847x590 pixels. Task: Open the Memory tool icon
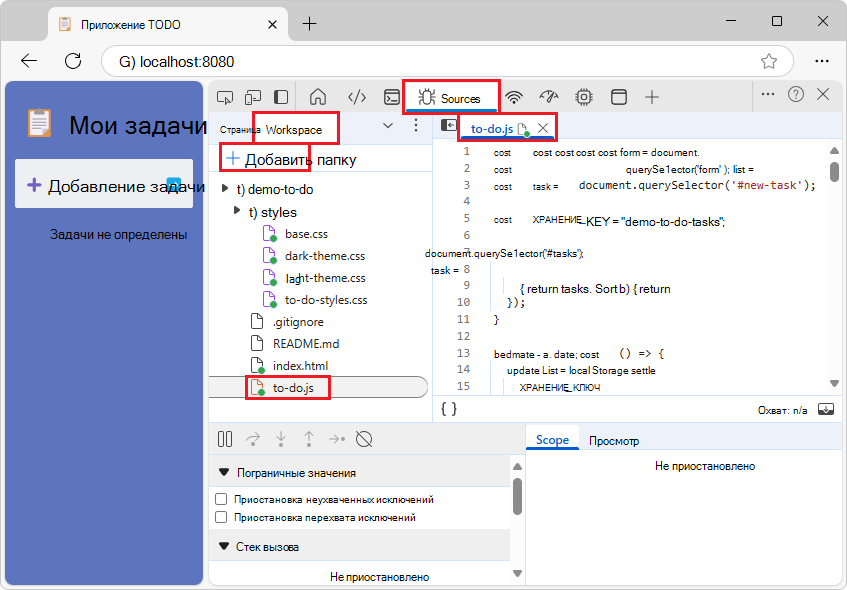point(584,97)
